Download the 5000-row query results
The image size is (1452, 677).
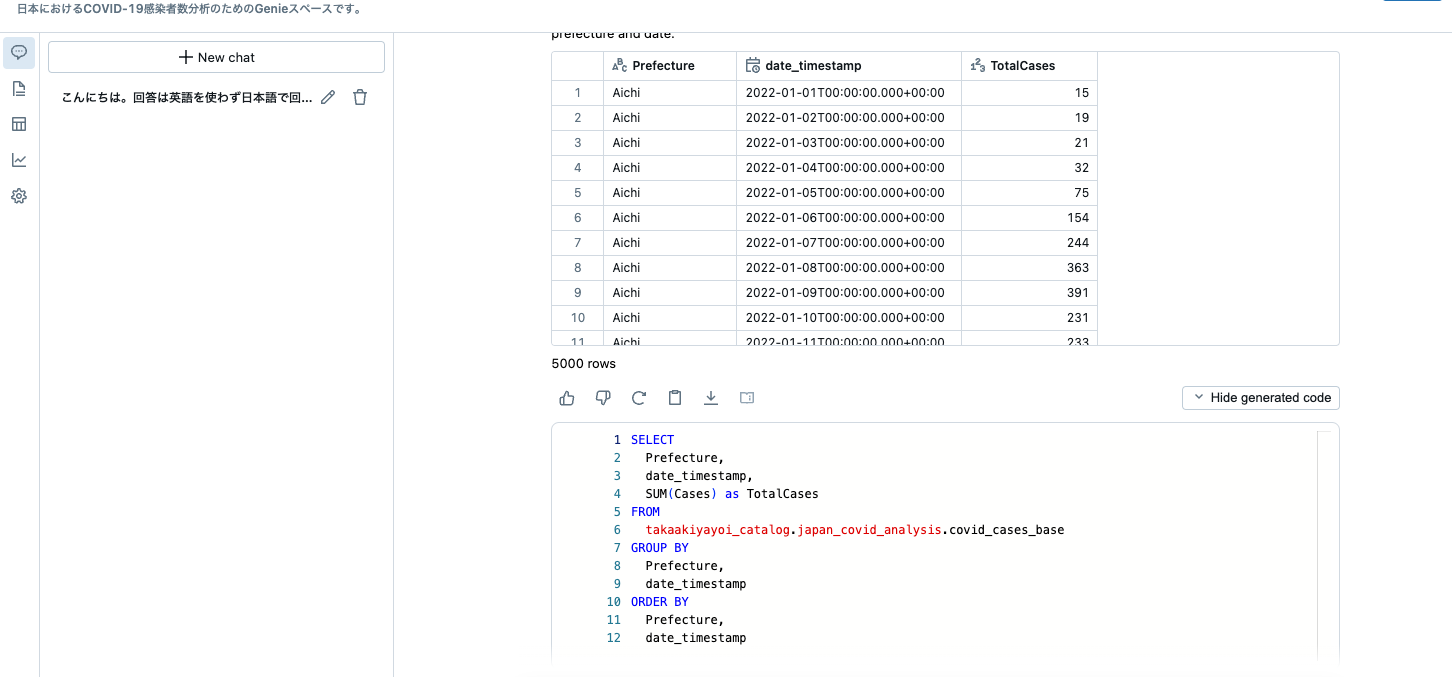tap(710, 397)
